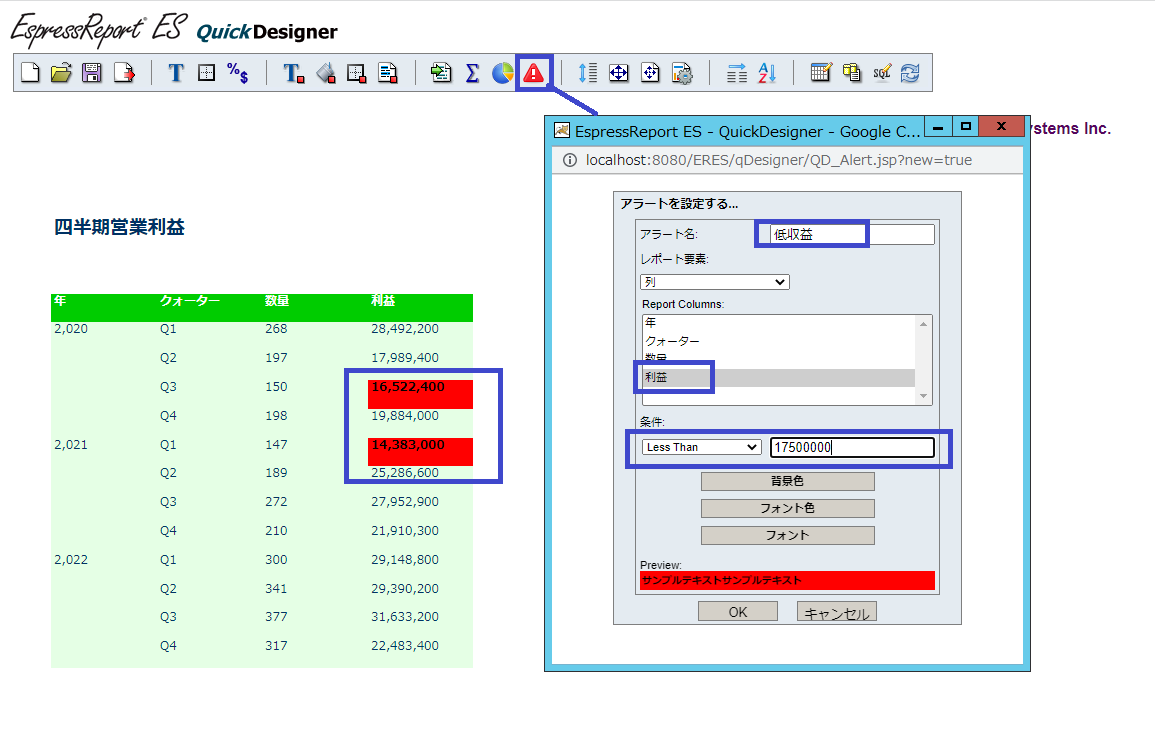Viewport: 1155px width, 738px height.
Task: Click the アラート名 field containing 低収益
Action: (852, 234)
